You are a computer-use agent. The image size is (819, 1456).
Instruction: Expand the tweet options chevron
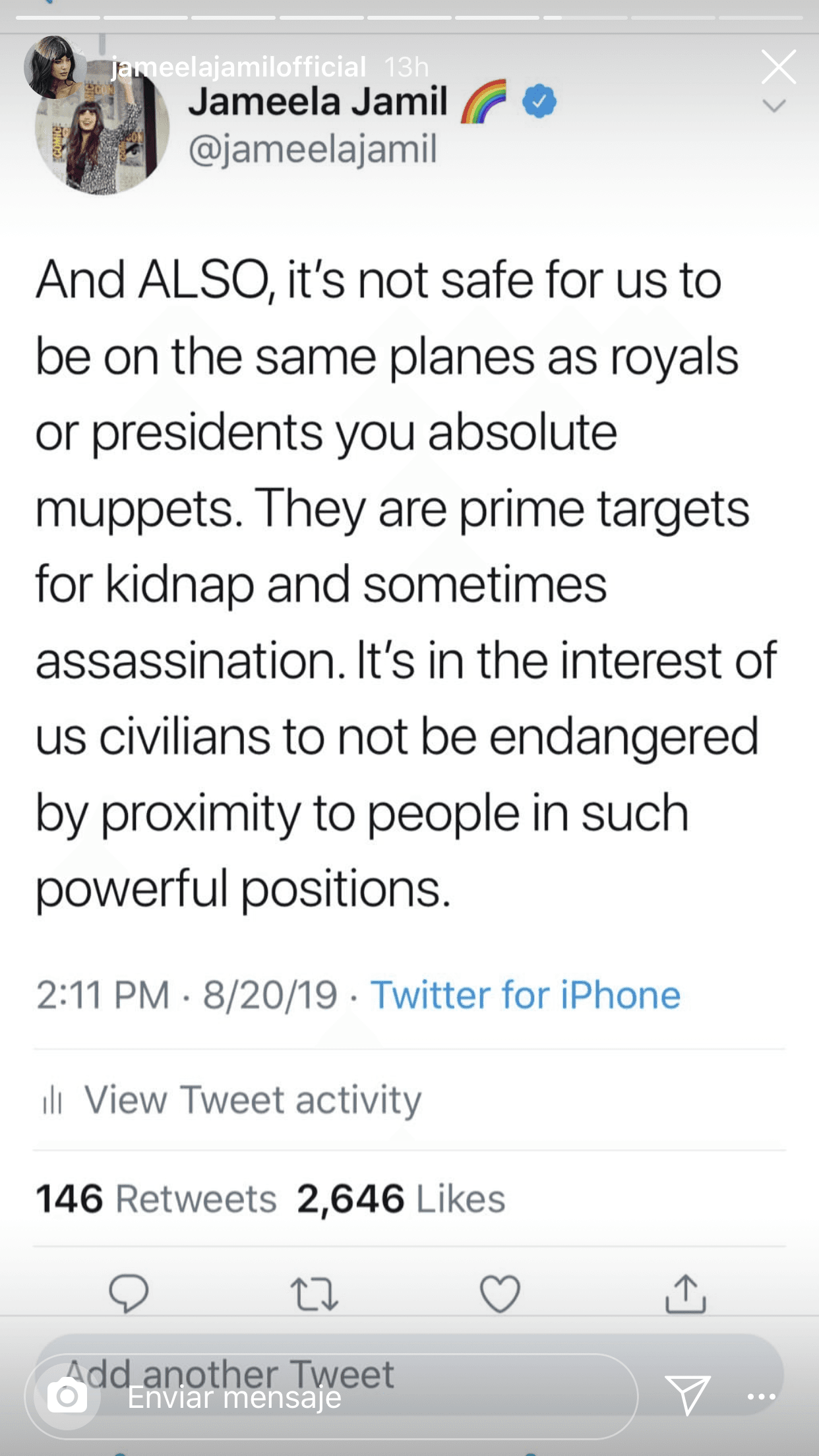click(773, 106)
